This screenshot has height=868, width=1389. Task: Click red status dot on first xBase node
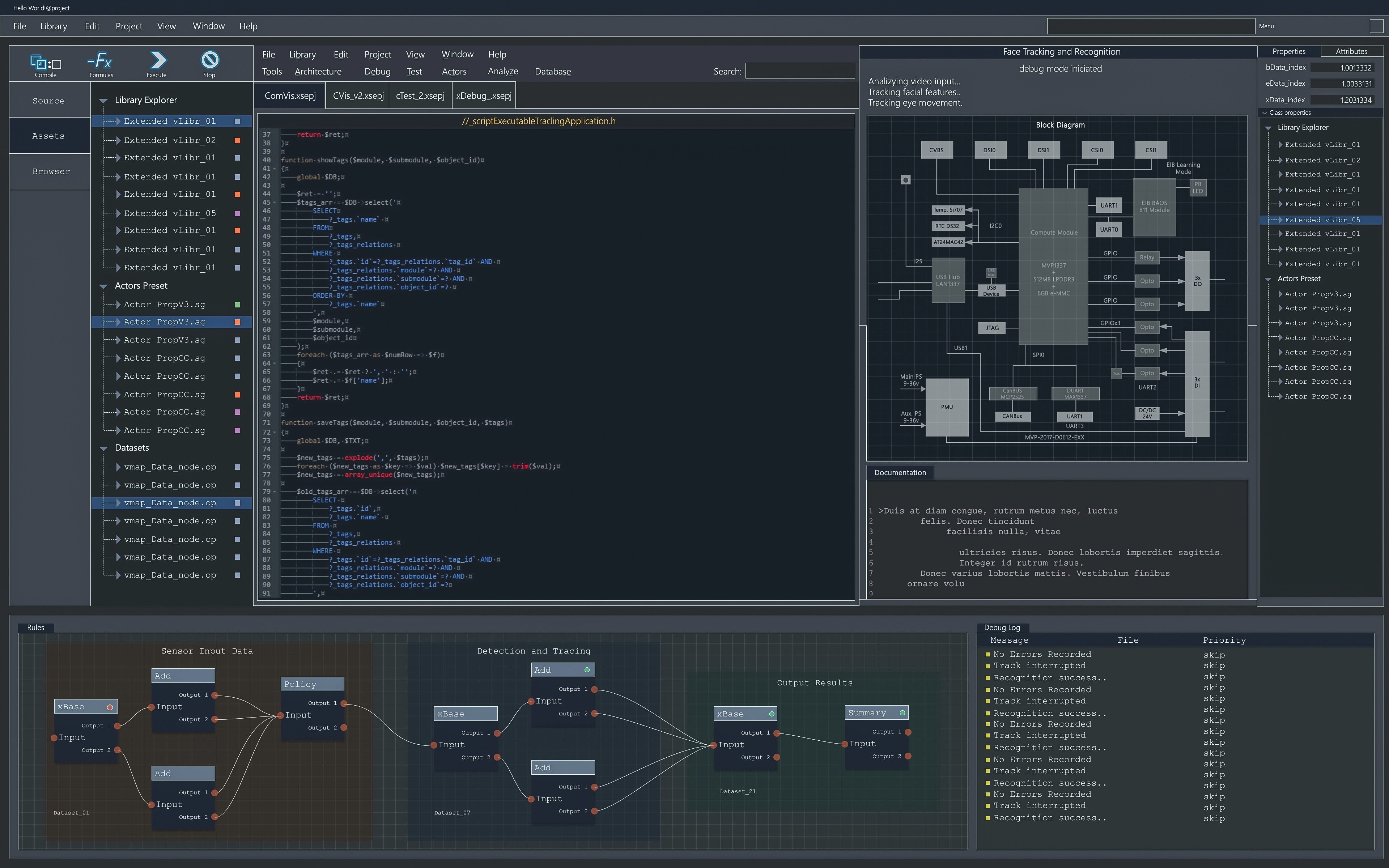110,707
